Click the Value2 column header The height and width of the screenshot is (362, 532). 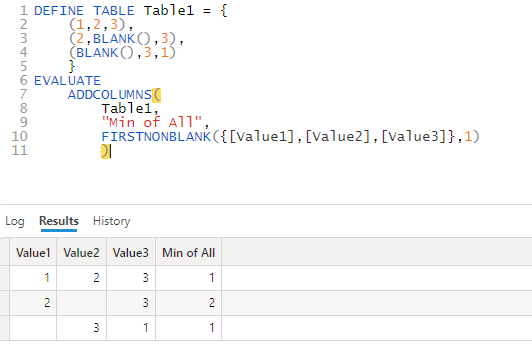tap(81, 253)
